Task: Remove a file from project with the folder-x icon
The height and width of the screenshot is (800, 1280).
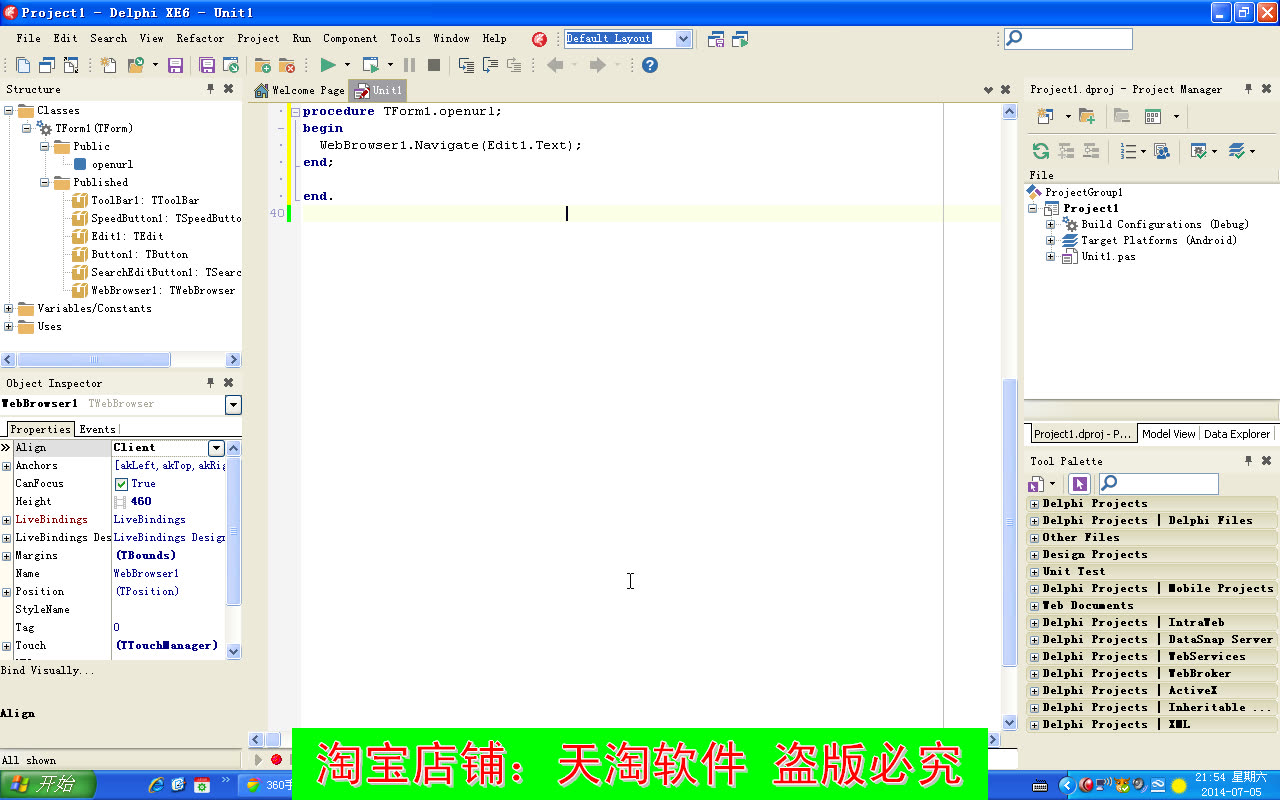Action: click(x=287, y=65)
